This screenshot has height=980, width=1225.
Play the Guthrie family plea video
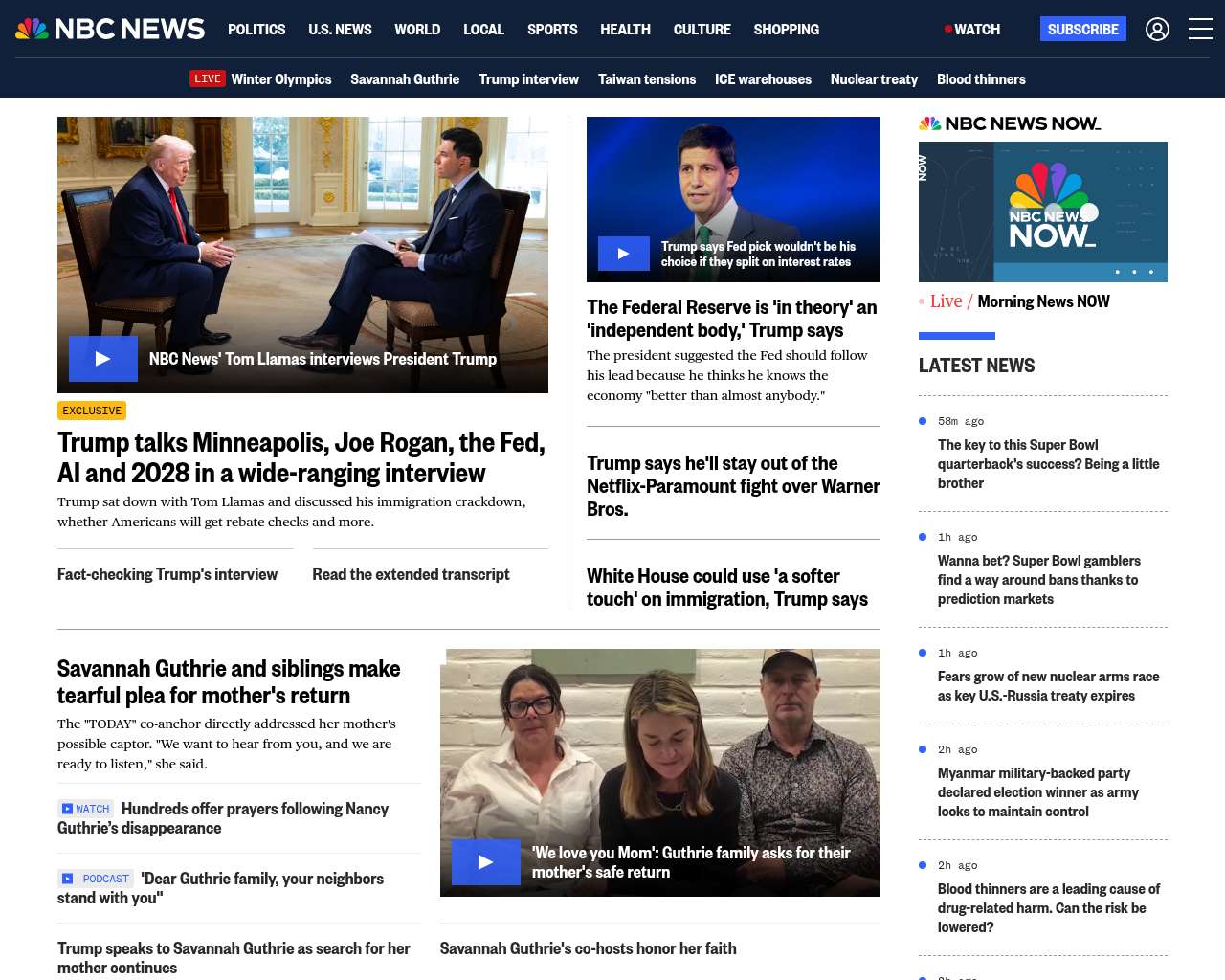(x=485, y=862)
